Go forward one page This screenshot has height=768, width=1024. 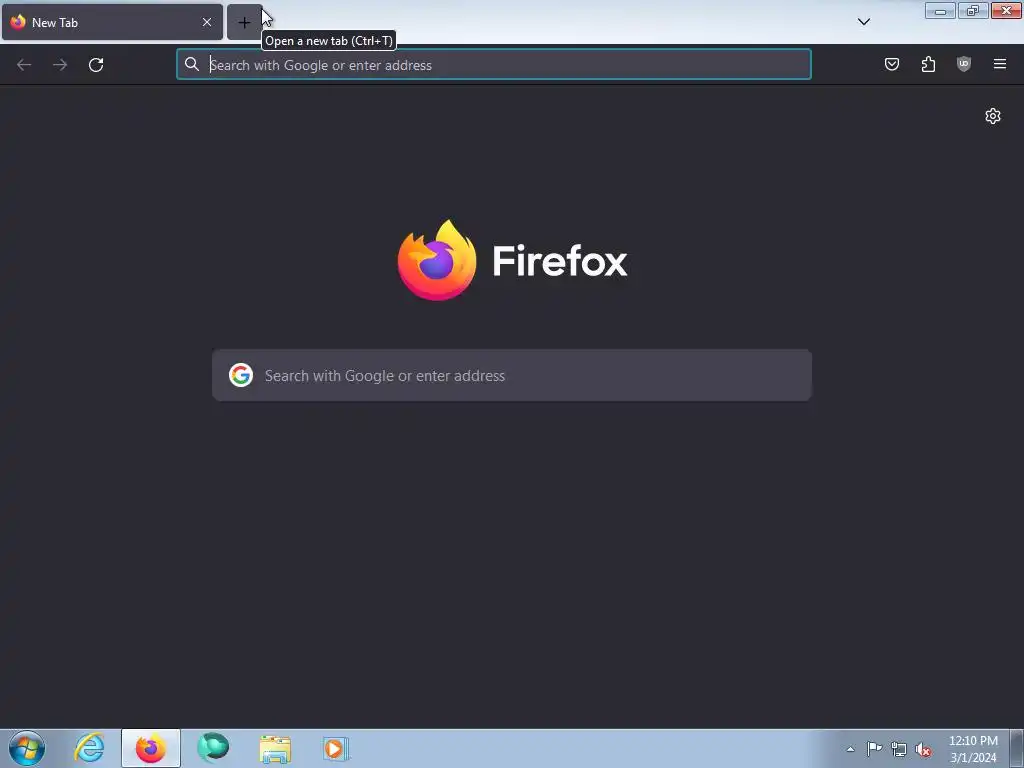point(60,65)
